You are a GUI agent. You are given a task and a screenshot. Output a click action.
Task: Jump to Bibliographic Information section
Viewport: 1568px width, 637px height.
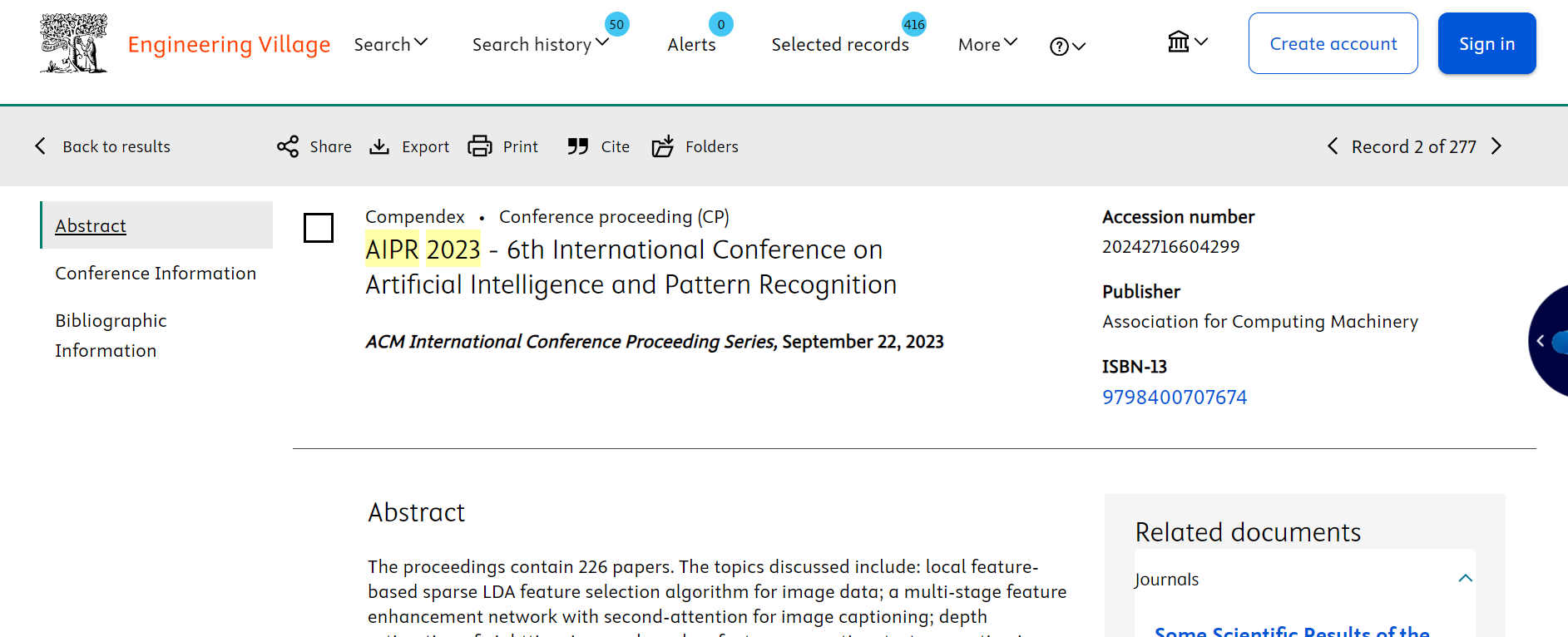point(111,335)
